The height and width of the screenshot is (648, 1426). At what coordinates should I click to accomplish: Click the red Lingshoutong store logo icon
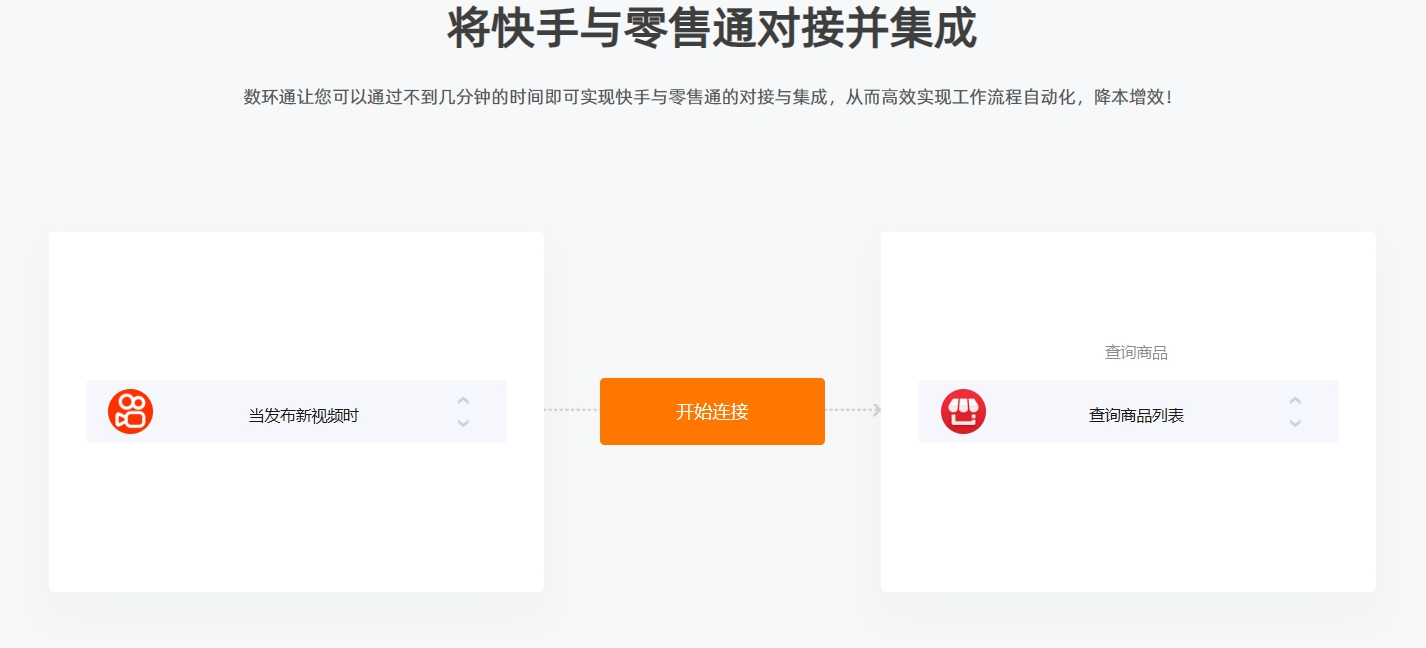pos(963,411)
